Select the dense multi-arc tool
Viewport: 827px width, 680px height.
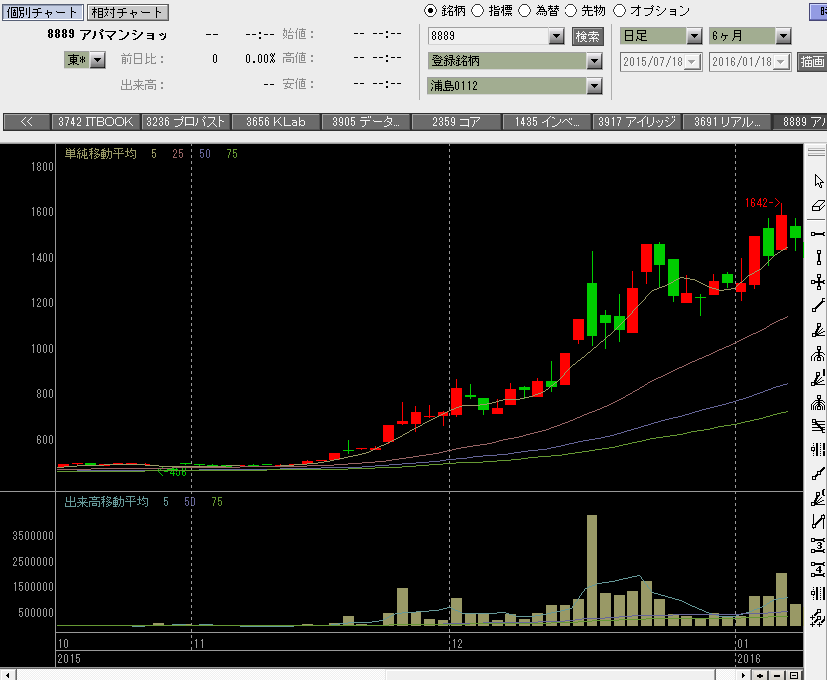tap(818, 403)
